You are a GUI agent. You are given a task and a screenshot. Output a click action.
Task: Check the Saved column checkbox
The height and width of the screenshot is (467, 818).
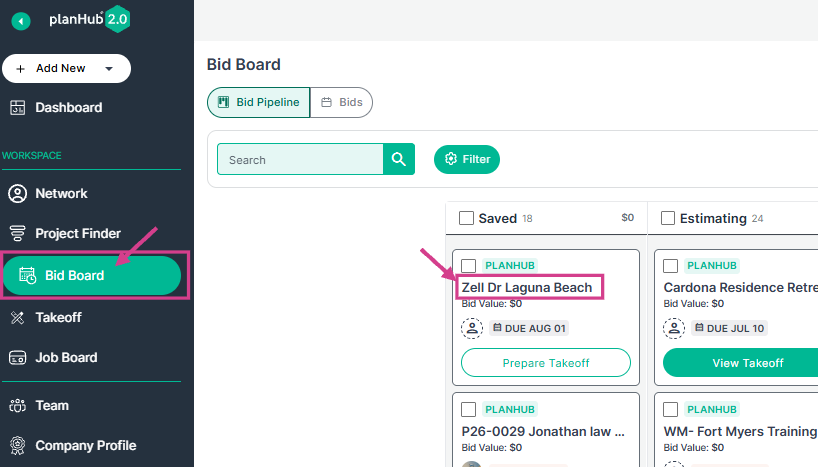coord(466,218)
